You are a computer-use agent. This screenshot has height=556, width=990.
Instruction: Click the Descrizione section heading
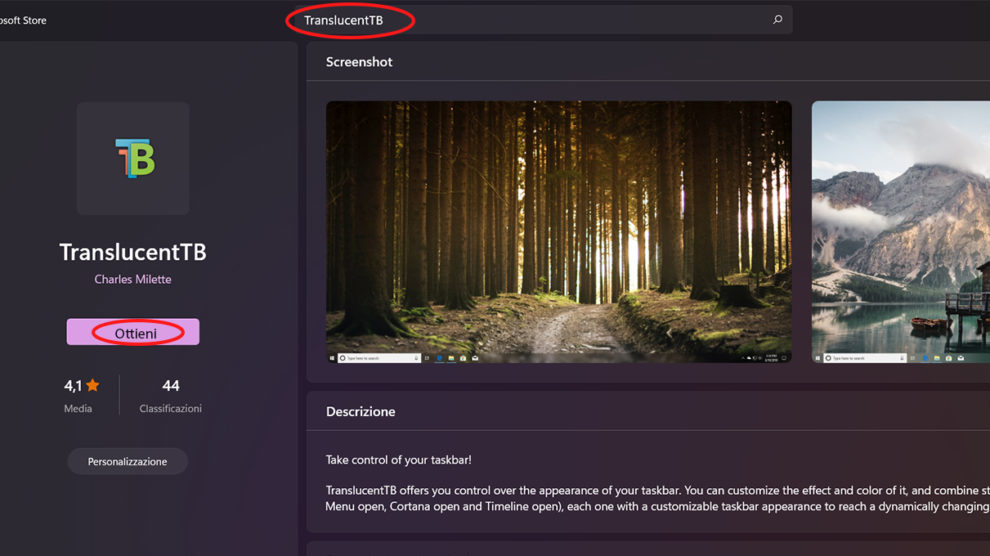point(361,411)
